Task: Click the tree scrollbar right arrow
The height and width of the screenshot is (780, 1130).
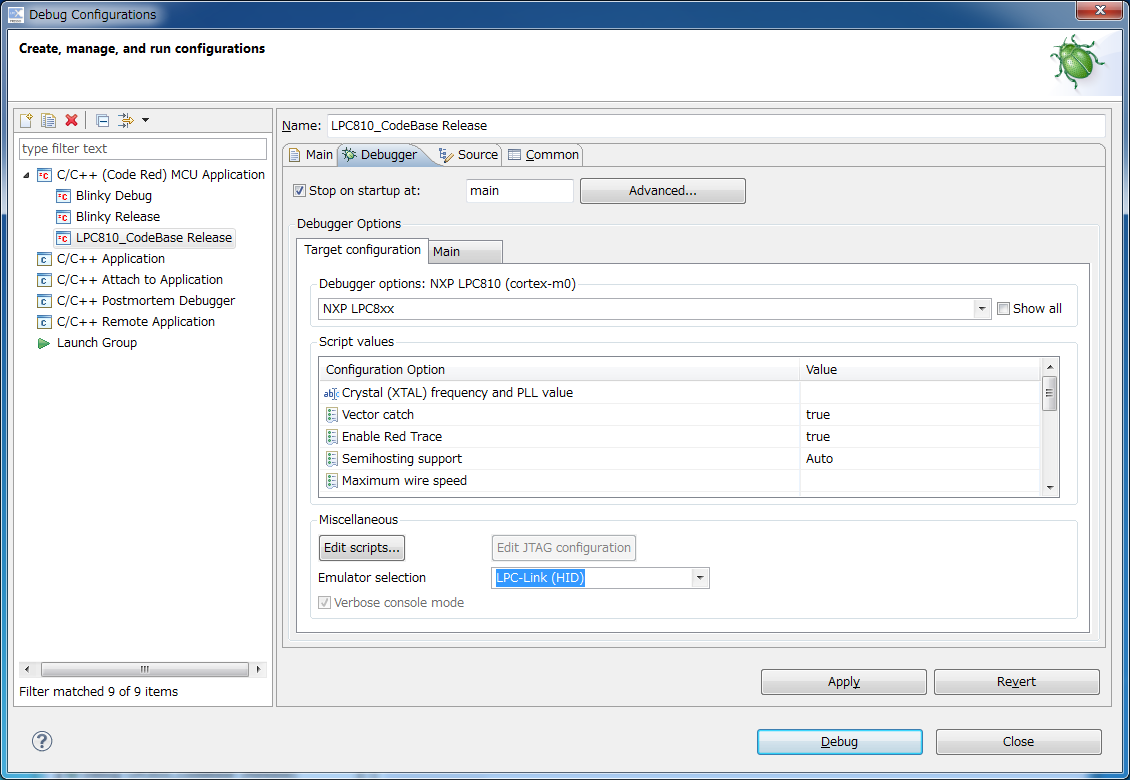Action: pos(258,669)
